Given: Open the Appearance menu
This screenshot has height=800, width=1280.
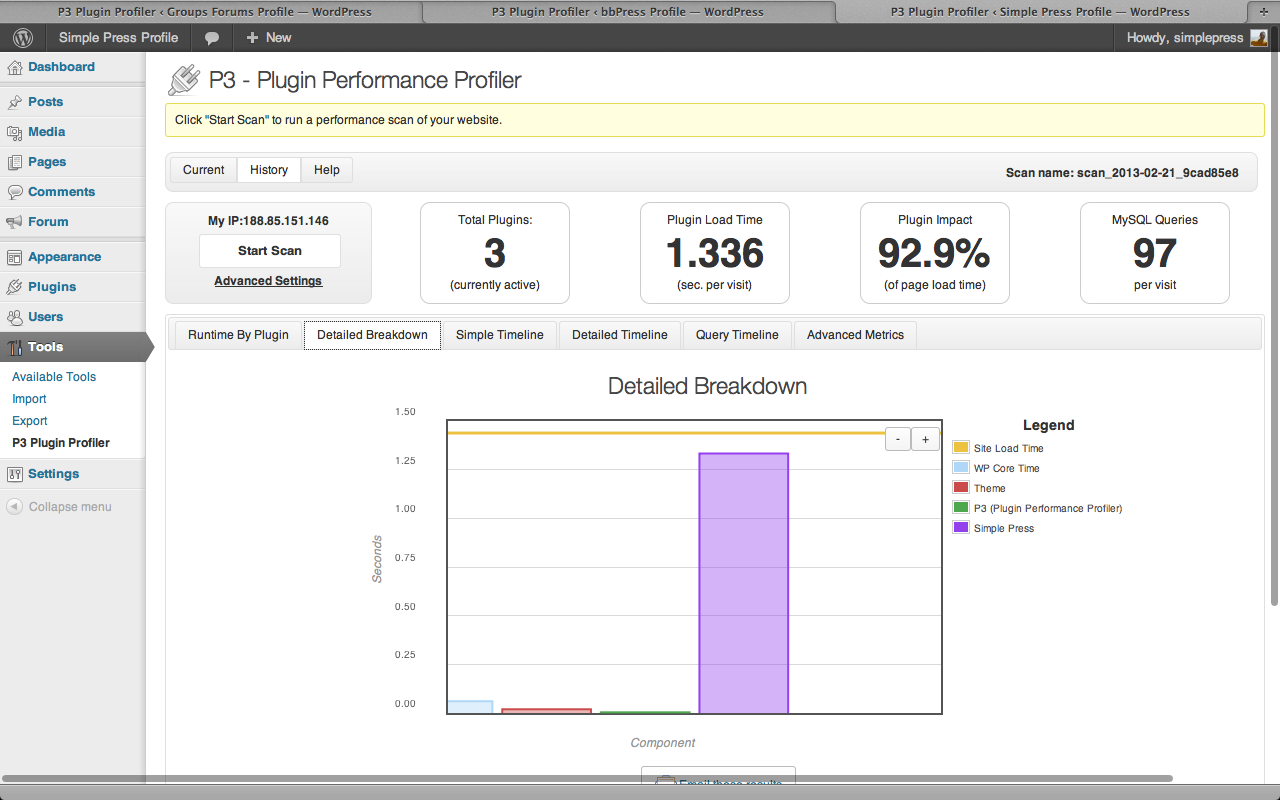Looking at the screenshot, I should [x=65, y=257].
